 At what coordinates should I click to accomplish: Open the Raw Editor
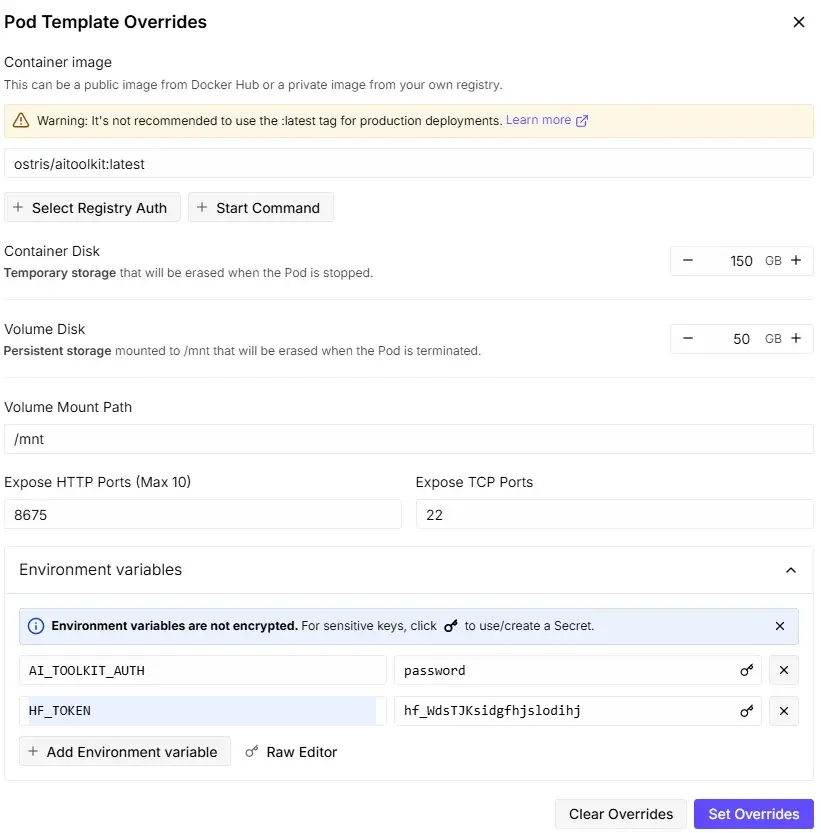click(x=292, y=752)
